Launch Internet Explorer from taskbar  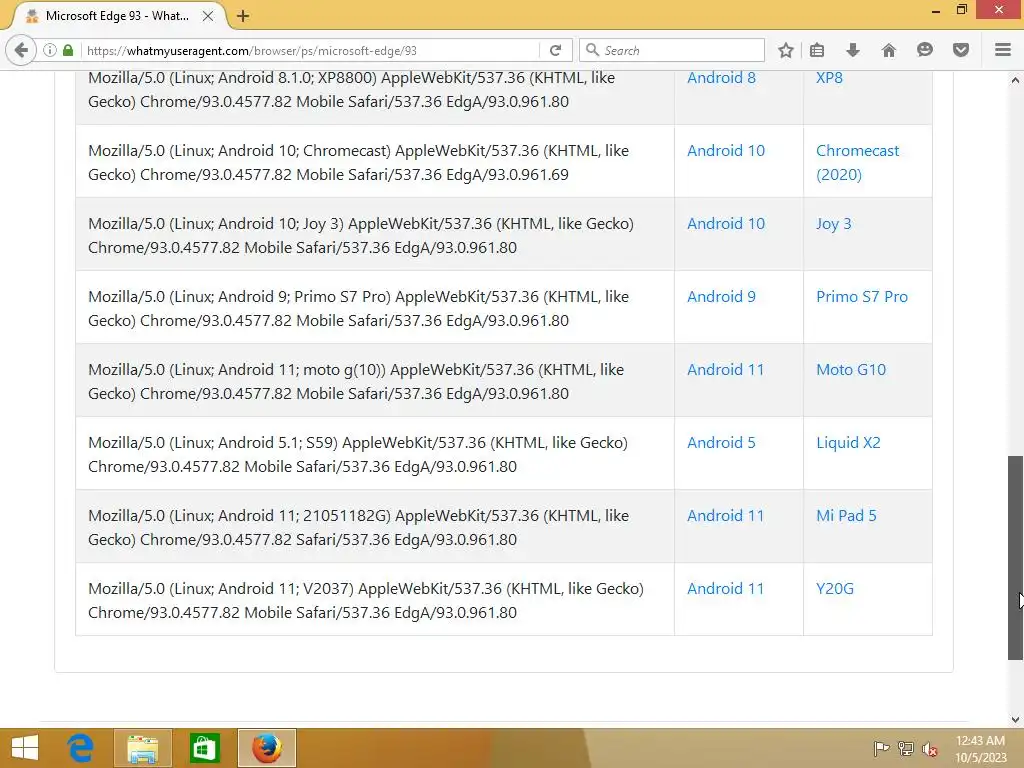pos(80,748)
